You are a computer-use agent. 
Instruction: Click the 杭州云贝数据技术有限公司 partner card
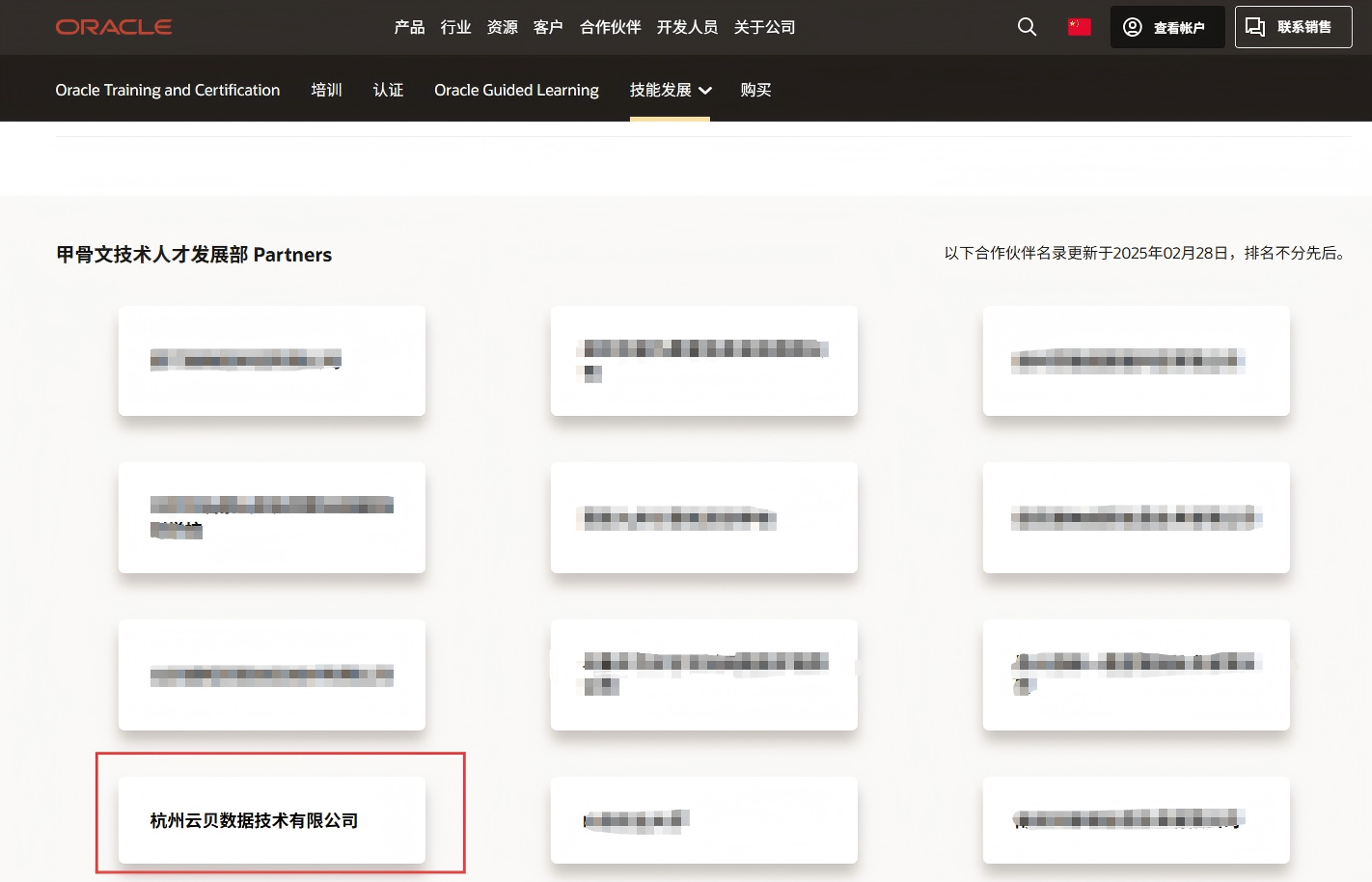point(272,820)
